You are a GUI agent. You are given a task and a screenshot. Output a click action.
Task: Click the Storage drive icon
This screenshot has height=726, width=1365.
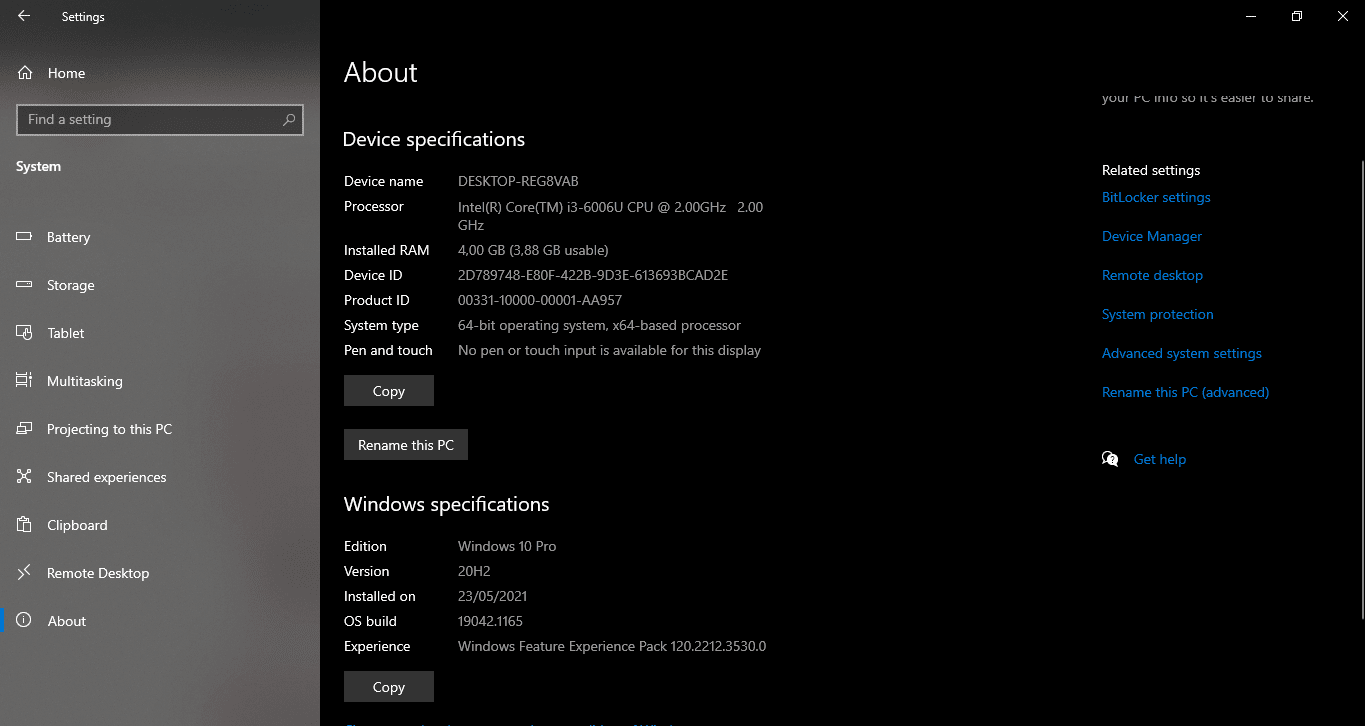tap(25, 285)
